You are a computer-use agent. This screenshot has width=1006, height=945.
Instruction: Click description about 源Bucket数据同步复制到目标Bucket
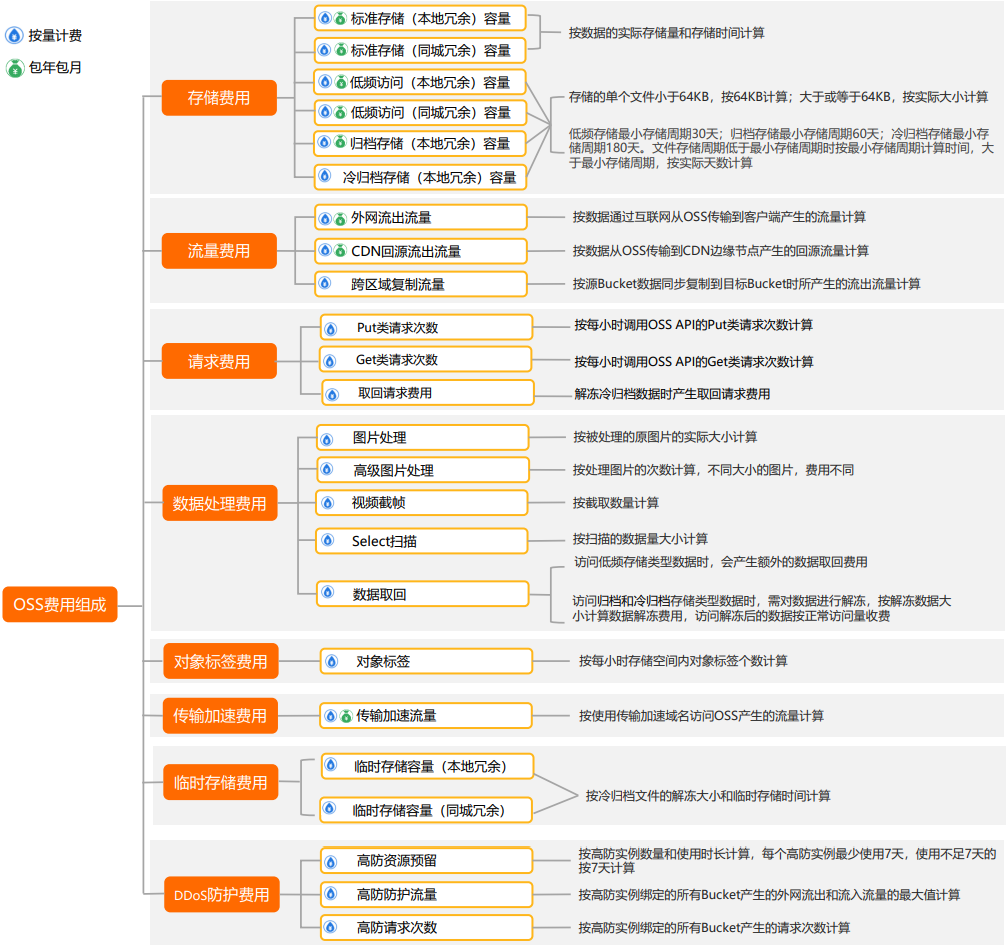(746, 284)
